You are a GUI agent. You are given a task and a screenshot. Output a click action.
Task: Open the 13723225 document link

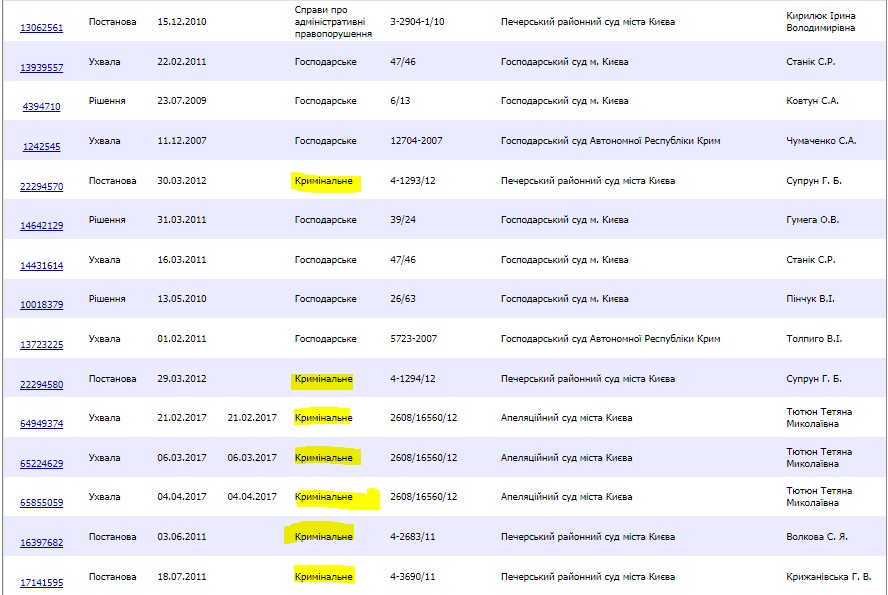click(42, 345)
